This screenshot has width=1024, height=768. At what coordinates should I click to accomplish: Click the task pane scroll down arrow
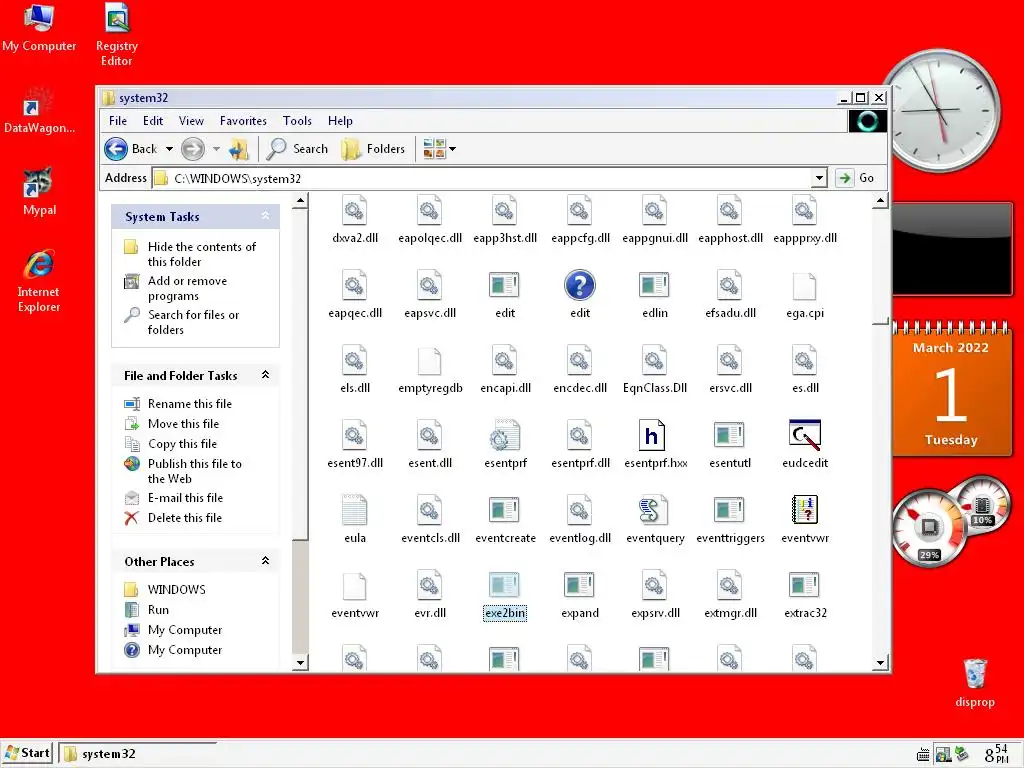pyautogui.click(x=300, y=662)
